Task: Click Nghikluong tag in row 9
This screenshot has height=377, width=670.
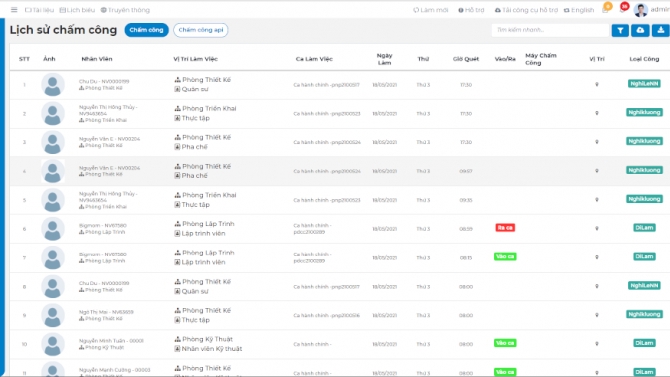Action: click(644, 314)
